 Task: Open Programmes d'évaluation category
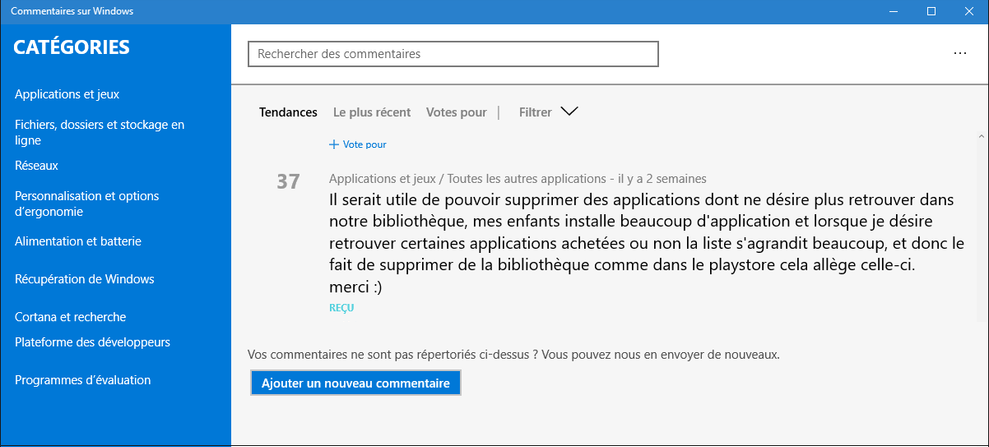83,380
